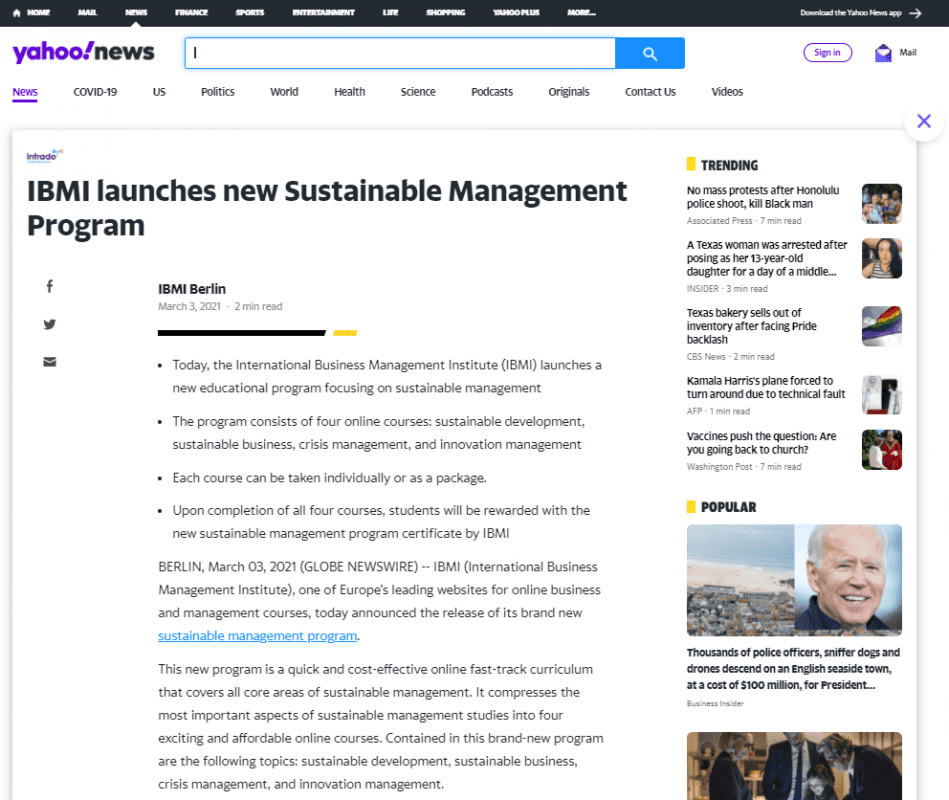Click the article headline IBMI launches

point(327,208)
